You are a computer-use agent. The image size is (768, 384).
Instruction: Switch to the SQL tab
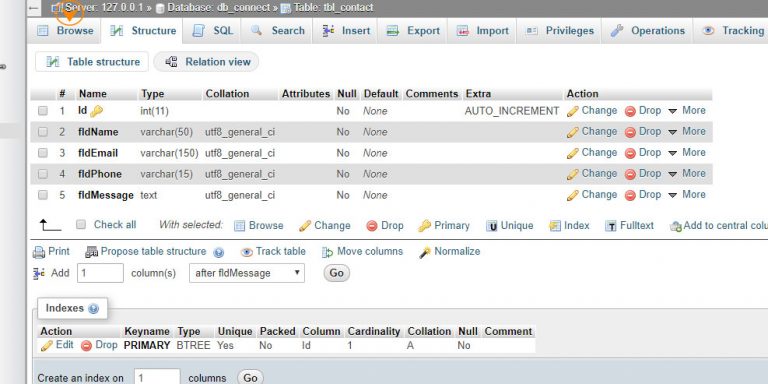point(214,31)
